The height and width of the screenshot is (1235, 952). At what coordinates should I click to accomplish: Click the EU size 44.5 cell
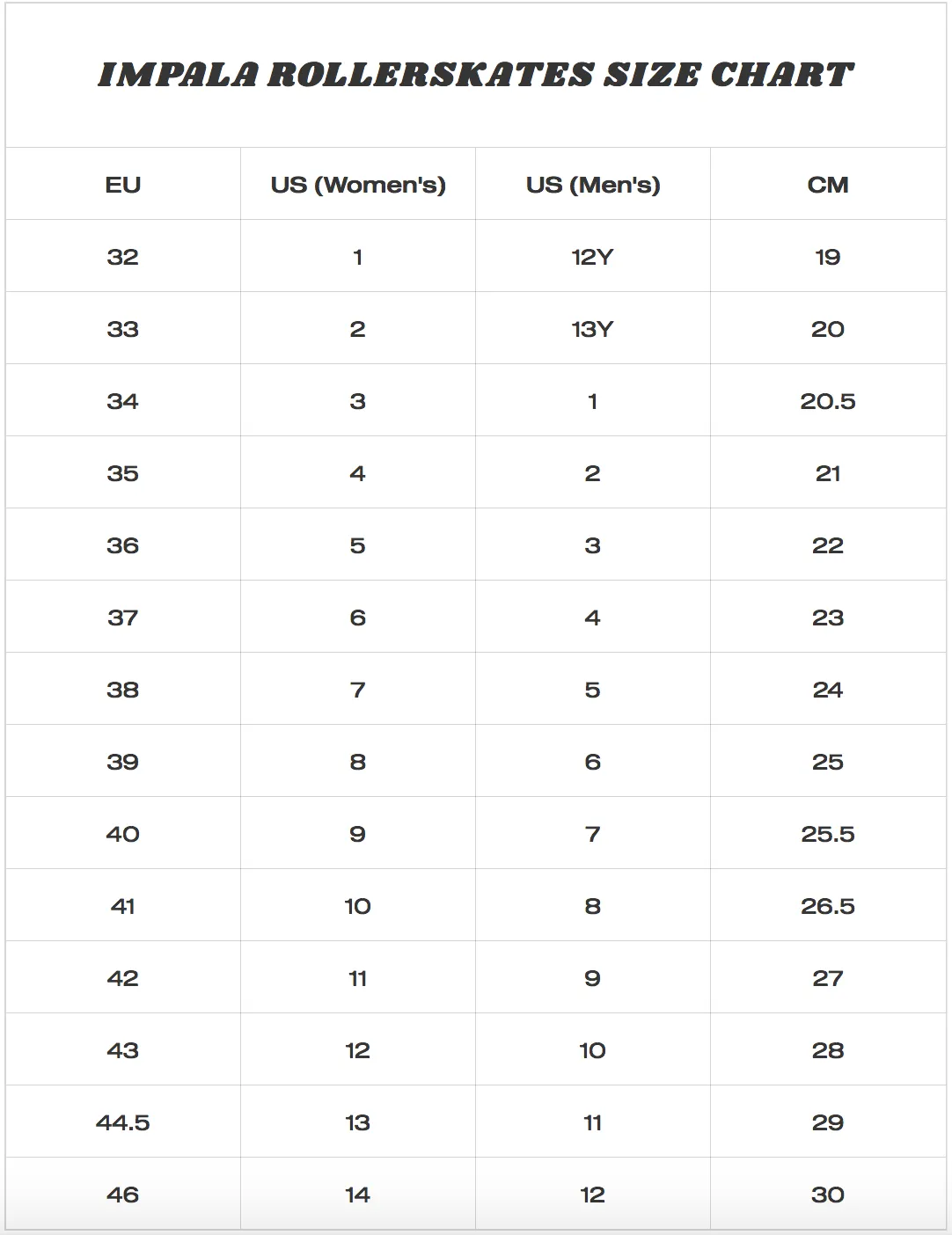tap(123, 1122)
